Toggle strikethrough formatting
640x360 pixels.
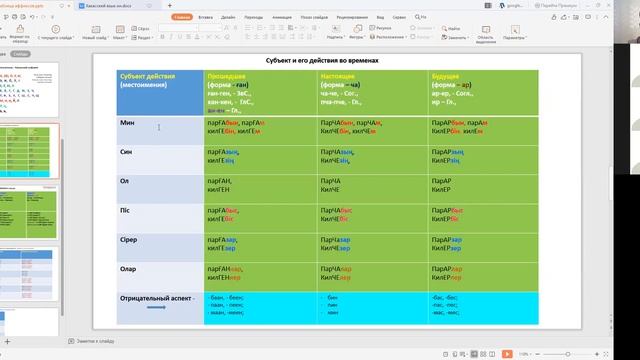coord(189,37)
